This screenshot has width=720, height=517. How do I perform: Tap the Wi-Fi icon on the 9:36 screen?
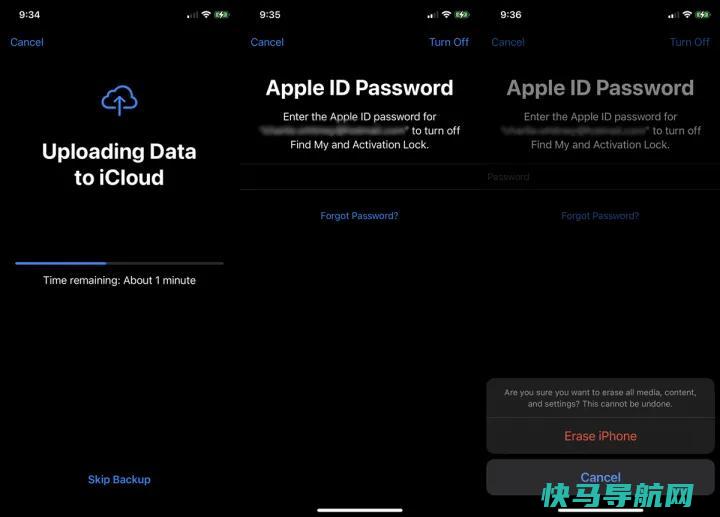pos(687,15)
